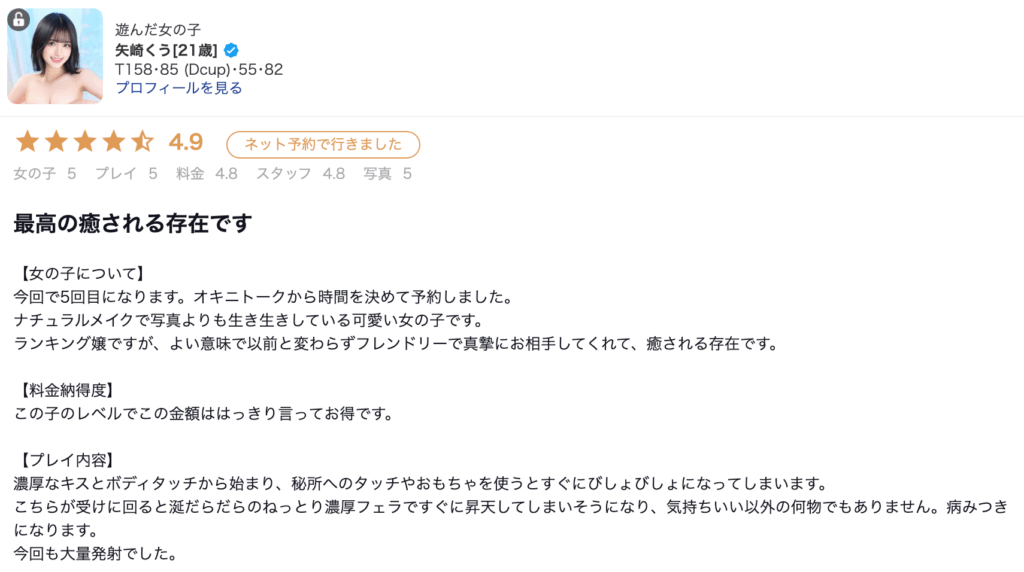Screen dimensions: 1024x572
Task: Open the profile photo thumbnail
Action: point(55,57)
